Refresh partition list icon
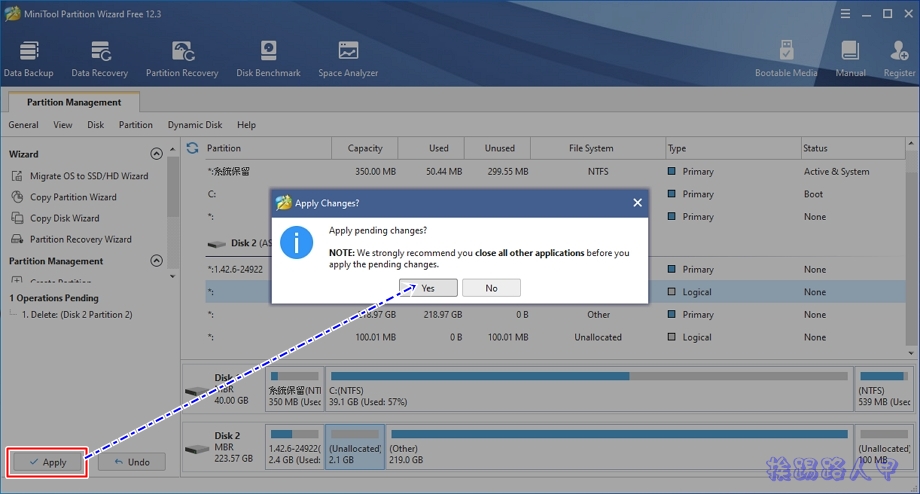920x494 pixels. point(192,148)
